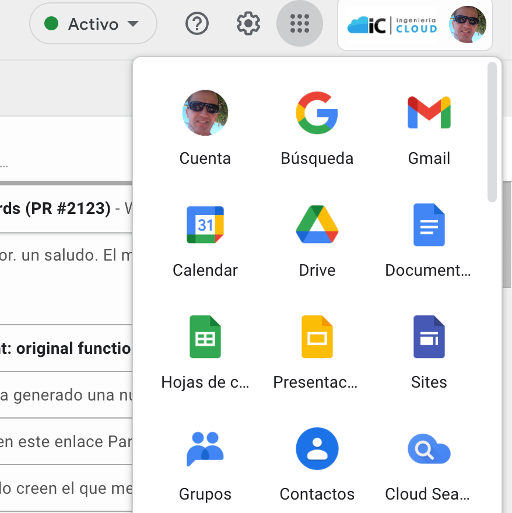Close the Google apps grid launcher
Image resolution: width=512 pixels, height=513 pixels.
pyautogui.click(x=299, y=23)
